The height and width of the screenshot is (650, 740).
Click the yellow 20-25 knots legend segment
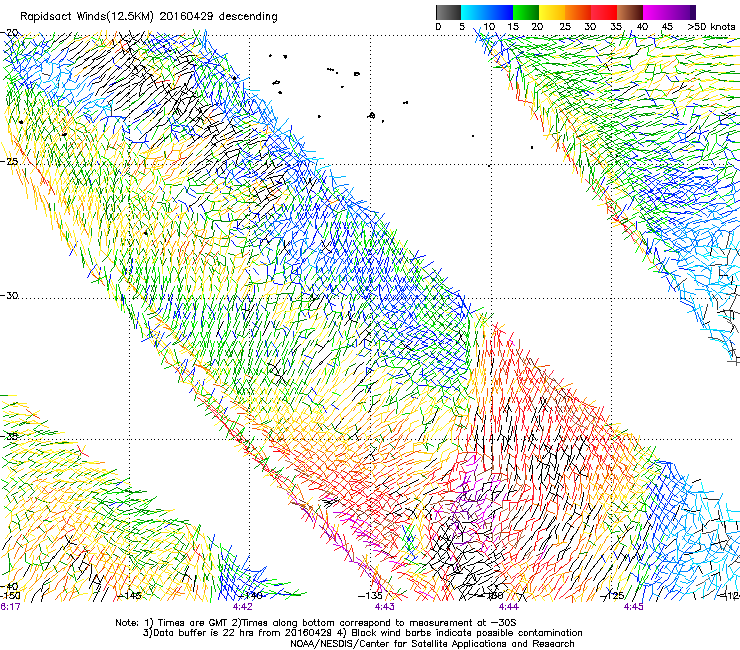coord(552,12)
